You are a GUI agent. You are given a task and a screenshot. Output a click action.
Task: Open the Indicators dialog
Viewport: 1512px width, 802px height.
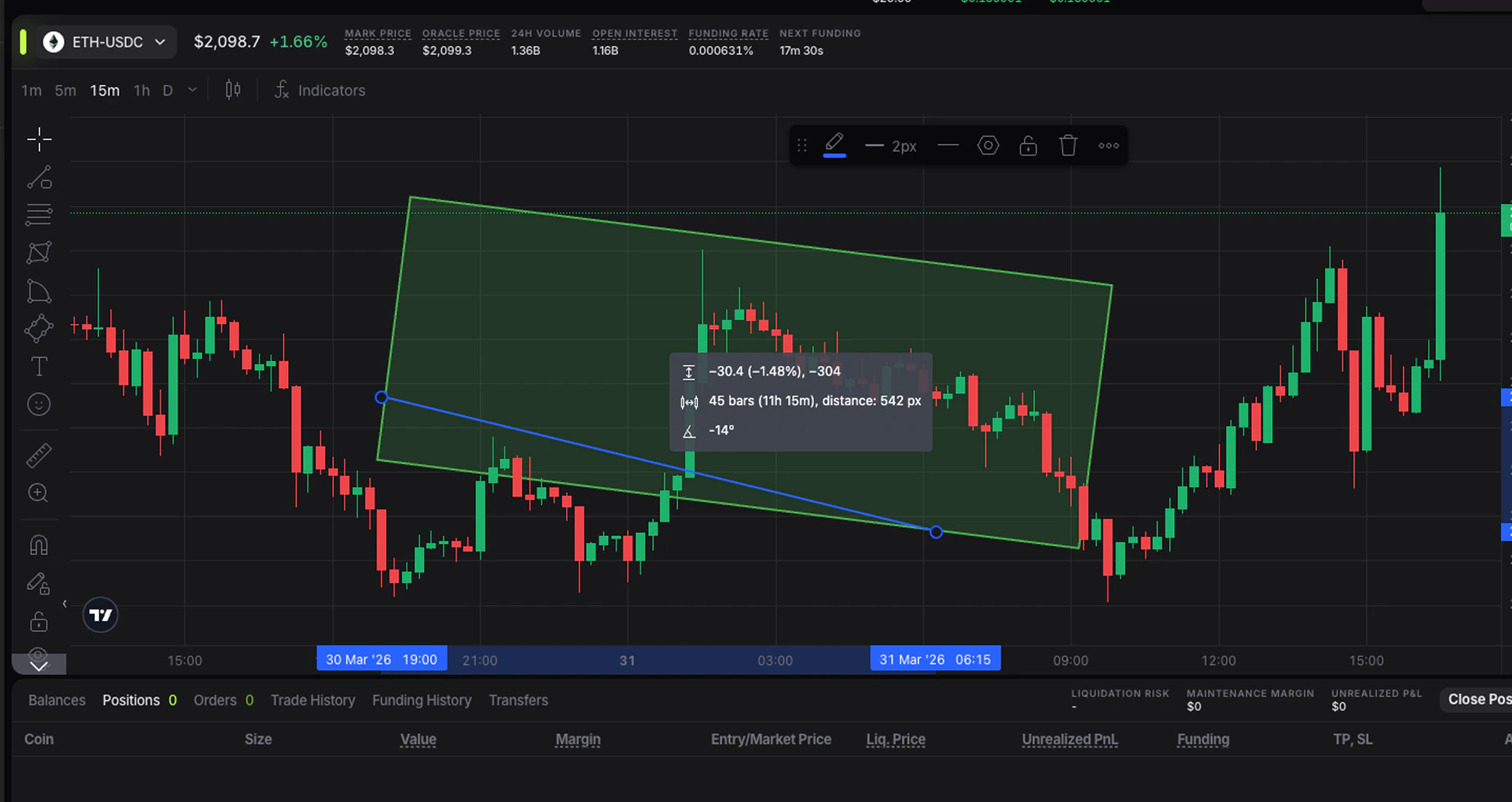320,90
